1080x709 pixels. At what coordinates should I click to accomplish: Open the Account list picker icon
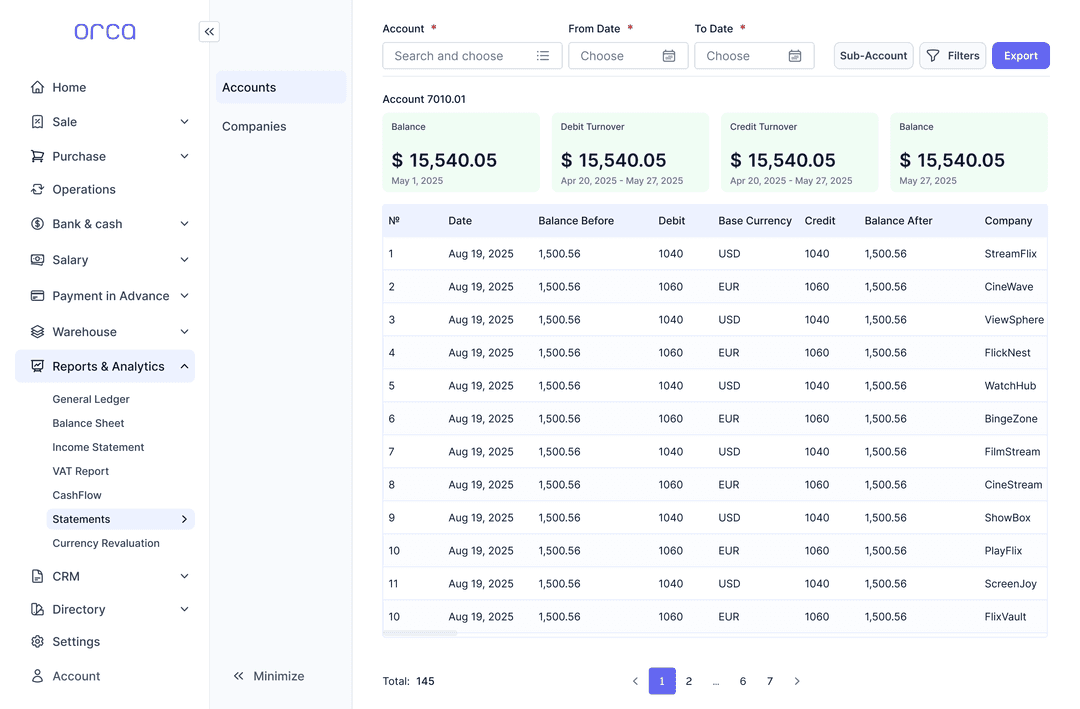(x=543, y=55)
